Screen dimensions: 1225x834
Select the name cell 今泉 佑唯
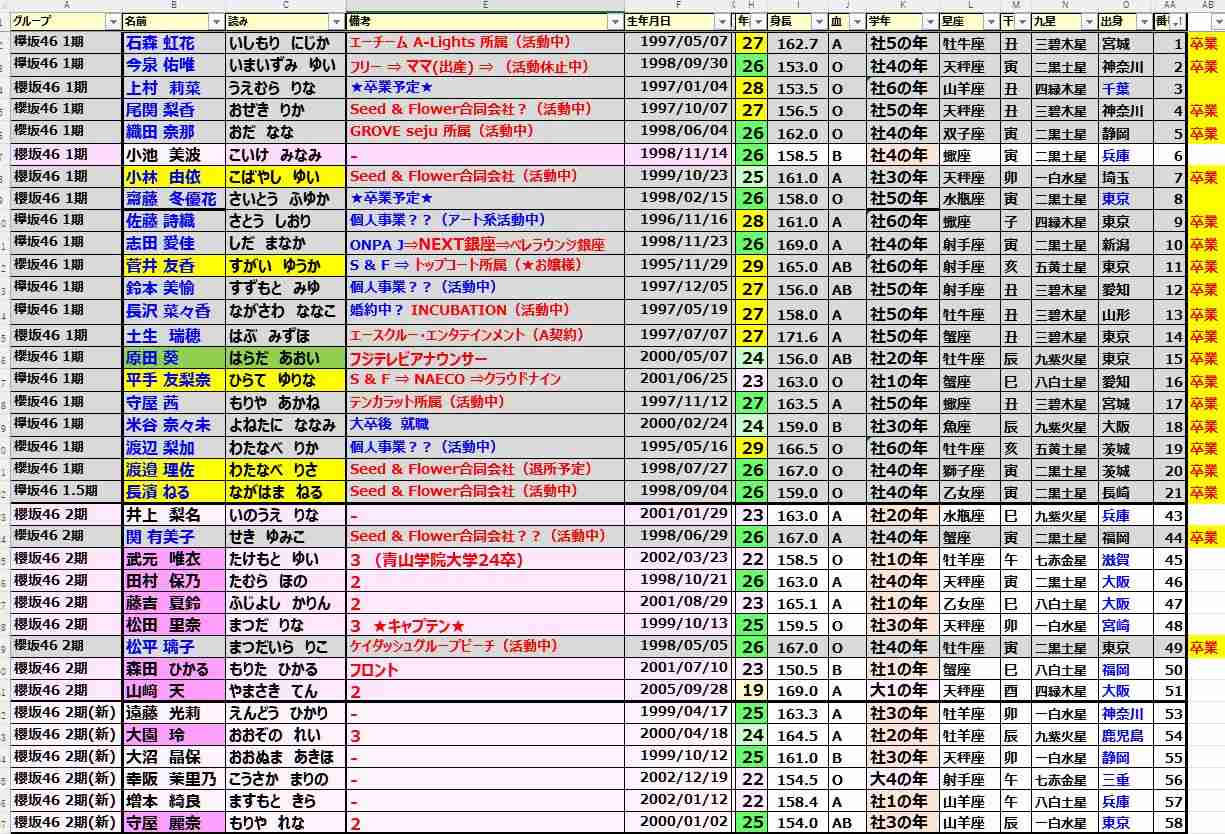(174, 65)
